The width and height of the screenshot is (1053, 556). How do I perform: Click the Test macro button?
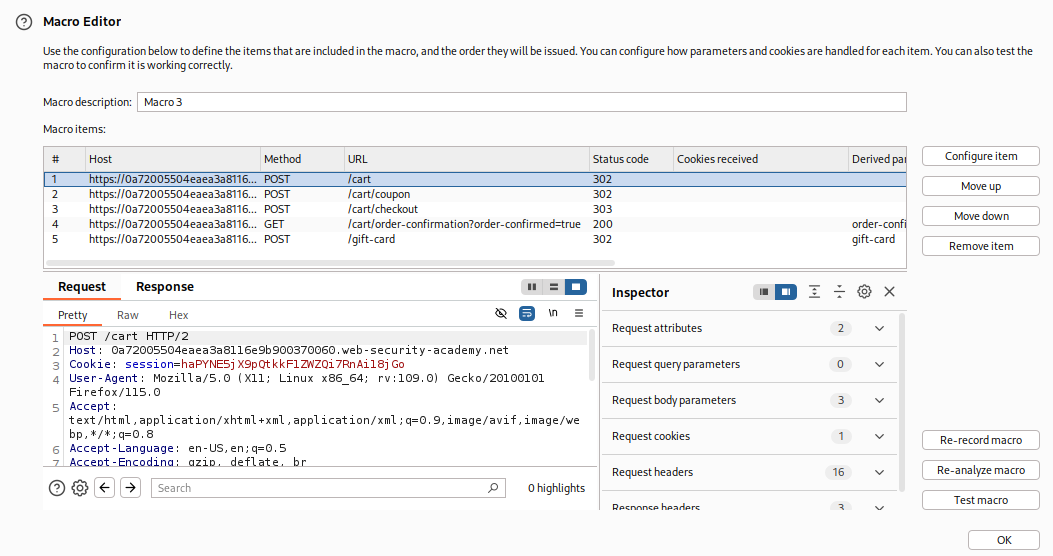(980, 500)
